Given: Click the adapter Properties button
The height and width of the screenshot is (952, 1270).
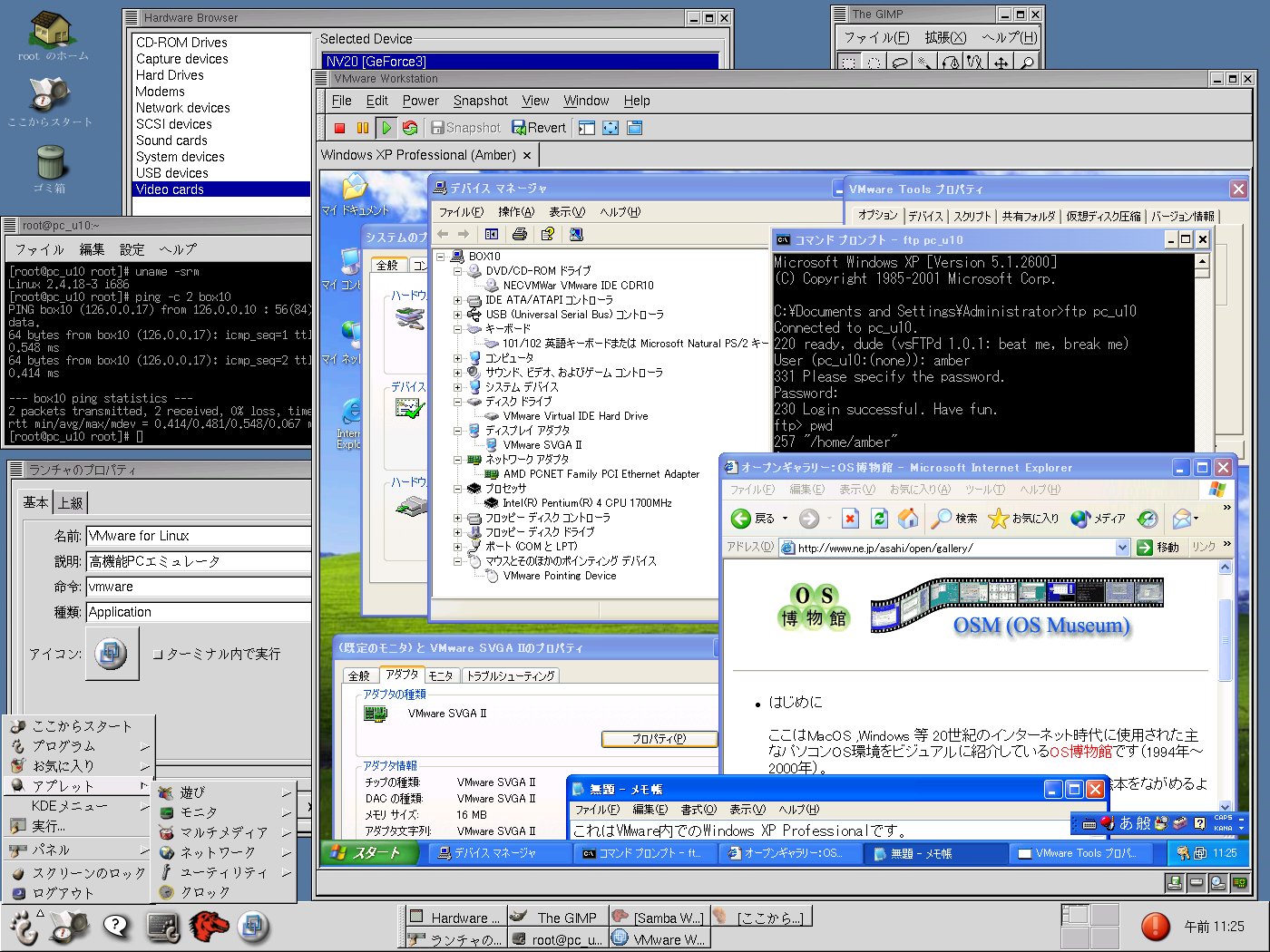Looking at the screenshot, I should (659, 739).
